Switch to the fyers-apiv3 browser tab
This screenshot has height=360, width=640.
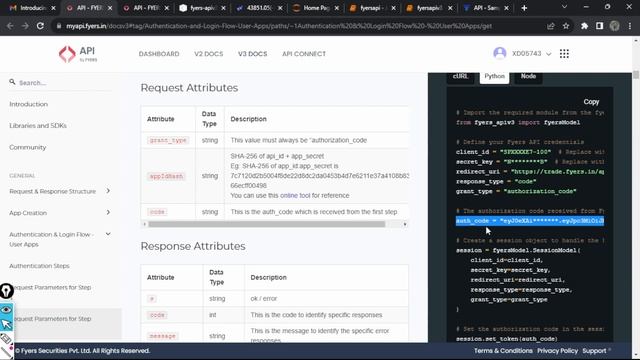point(202,8)
